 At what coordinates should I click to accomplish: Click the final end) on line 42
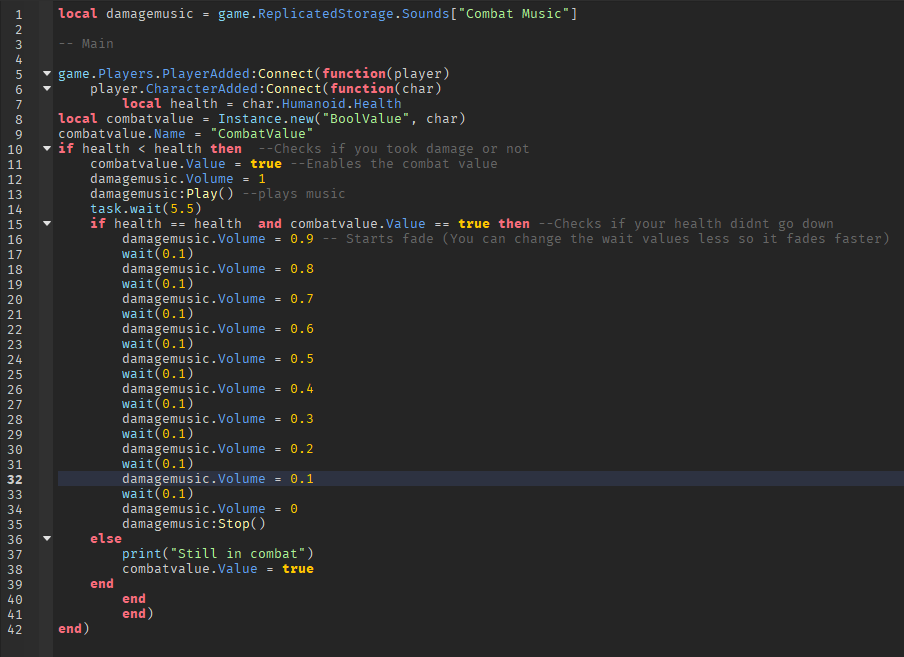[x=72, y=628]
